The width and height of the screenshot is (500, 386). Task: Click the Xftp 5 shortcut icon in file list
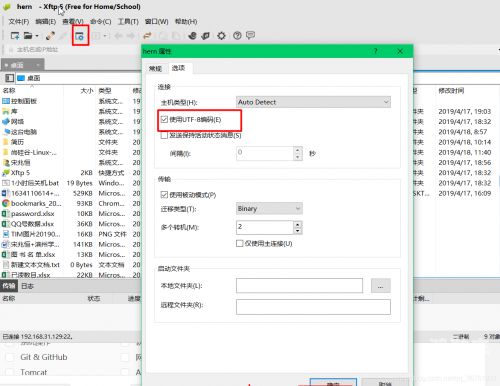tap(6, 173)
